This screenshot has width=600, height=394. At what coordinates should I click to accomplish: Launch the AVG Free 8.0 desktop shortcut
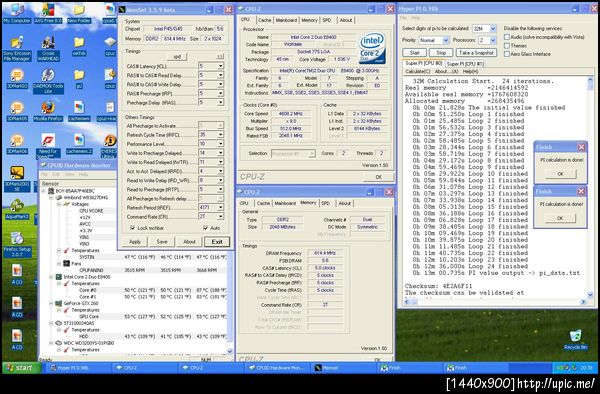pos(48,13)
